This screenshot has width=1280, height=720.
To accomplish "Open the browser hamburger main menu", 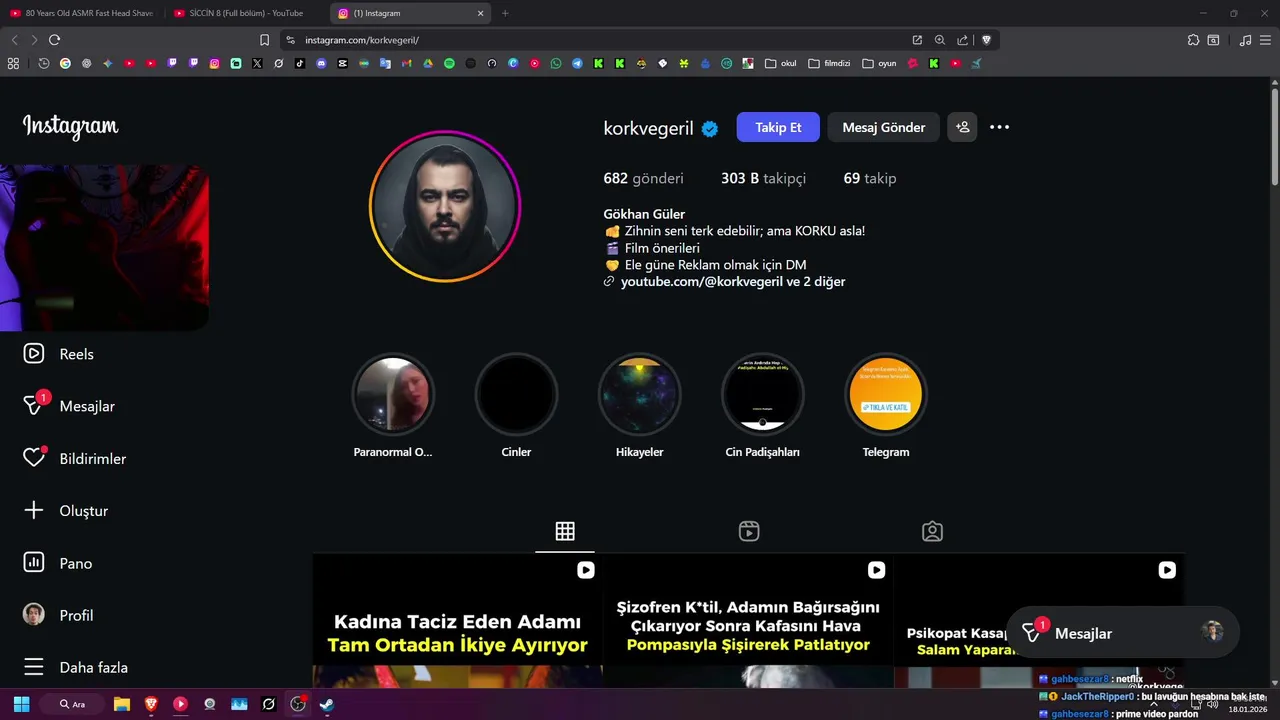I will (x=1266, y=40).
